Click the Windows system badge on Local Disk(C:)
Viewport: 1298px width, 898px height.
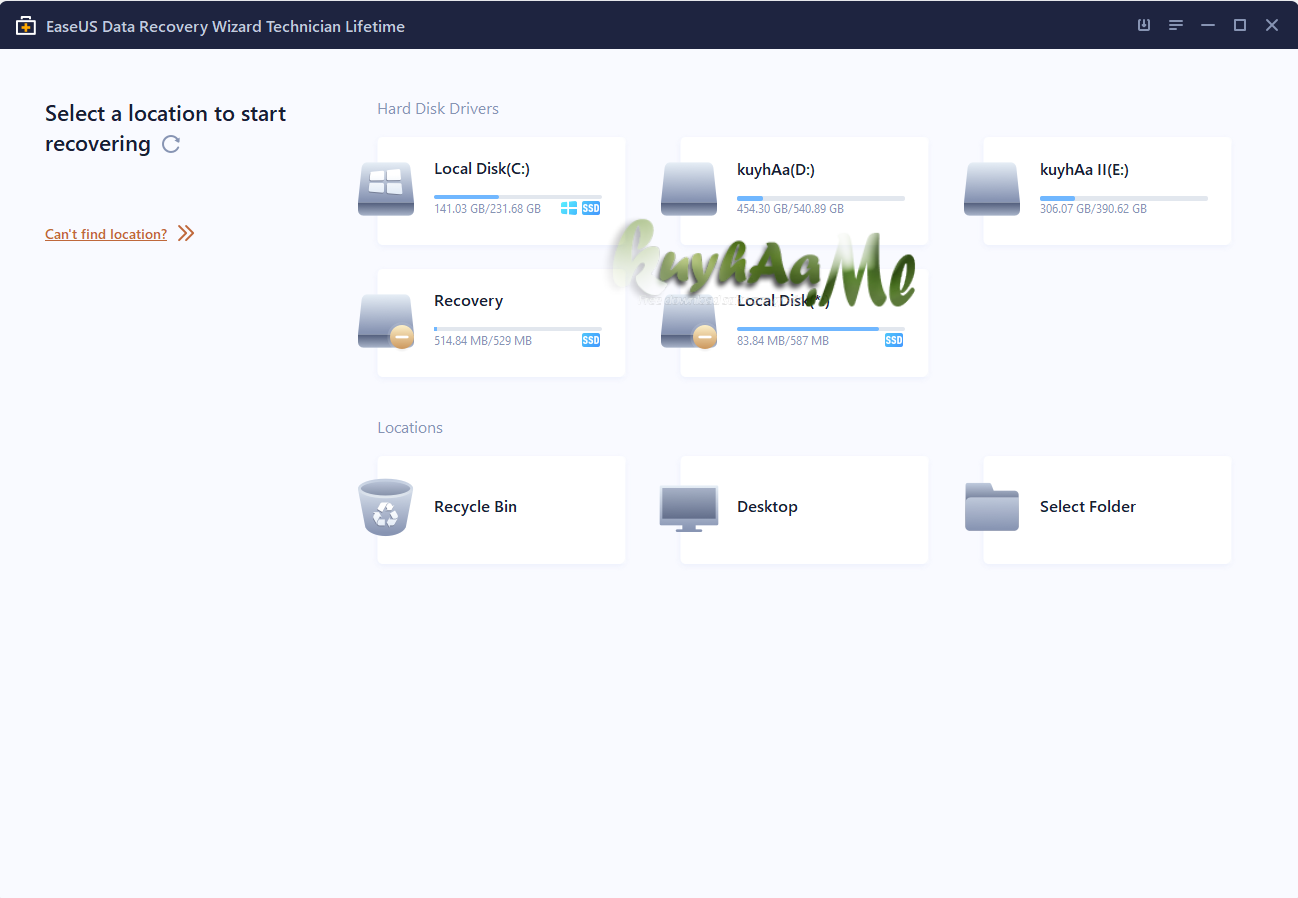coord(569,208)
